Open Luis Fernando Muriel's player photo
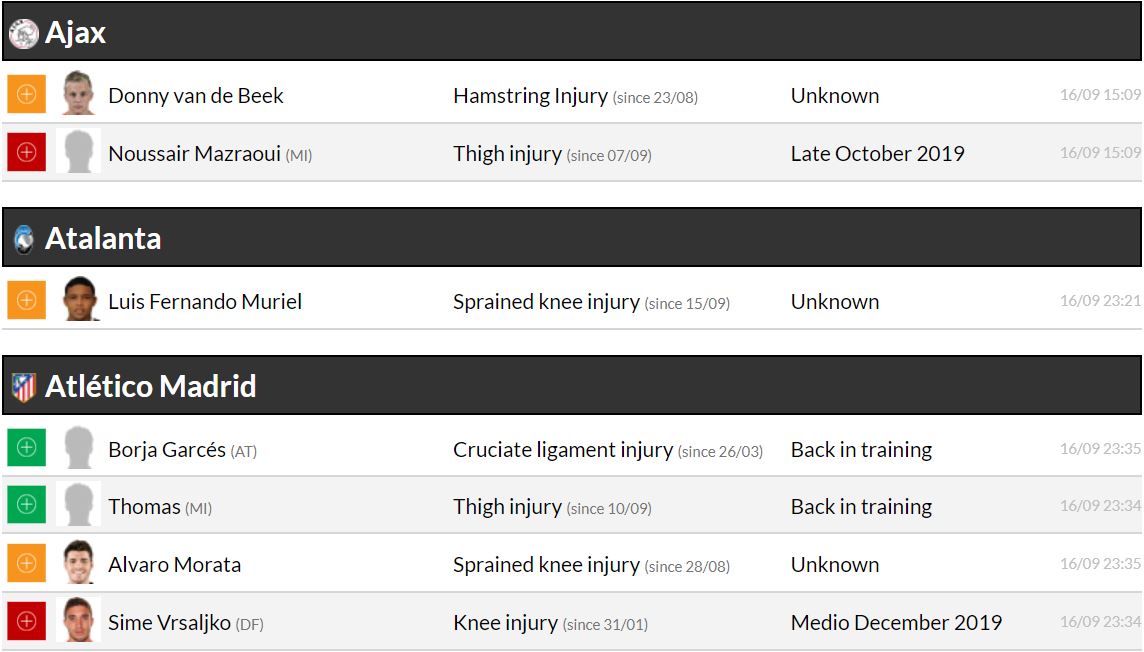This screenshot has width=1144, height=652. coord(78,300)
